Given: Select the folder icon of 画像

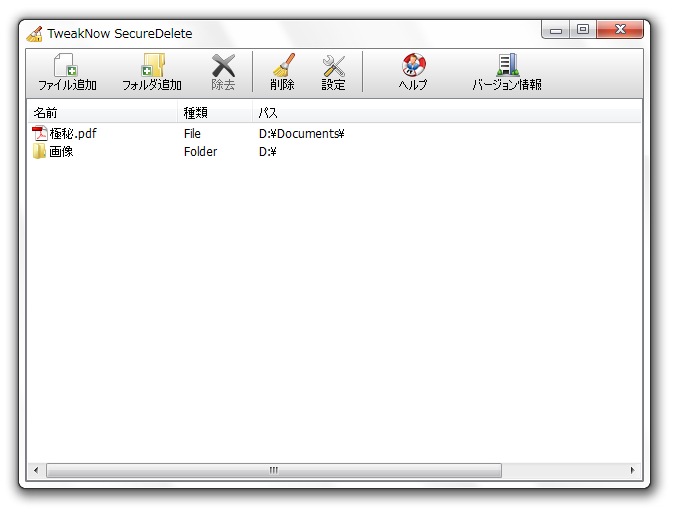Looking at the screenshot, I should point(39,151).
